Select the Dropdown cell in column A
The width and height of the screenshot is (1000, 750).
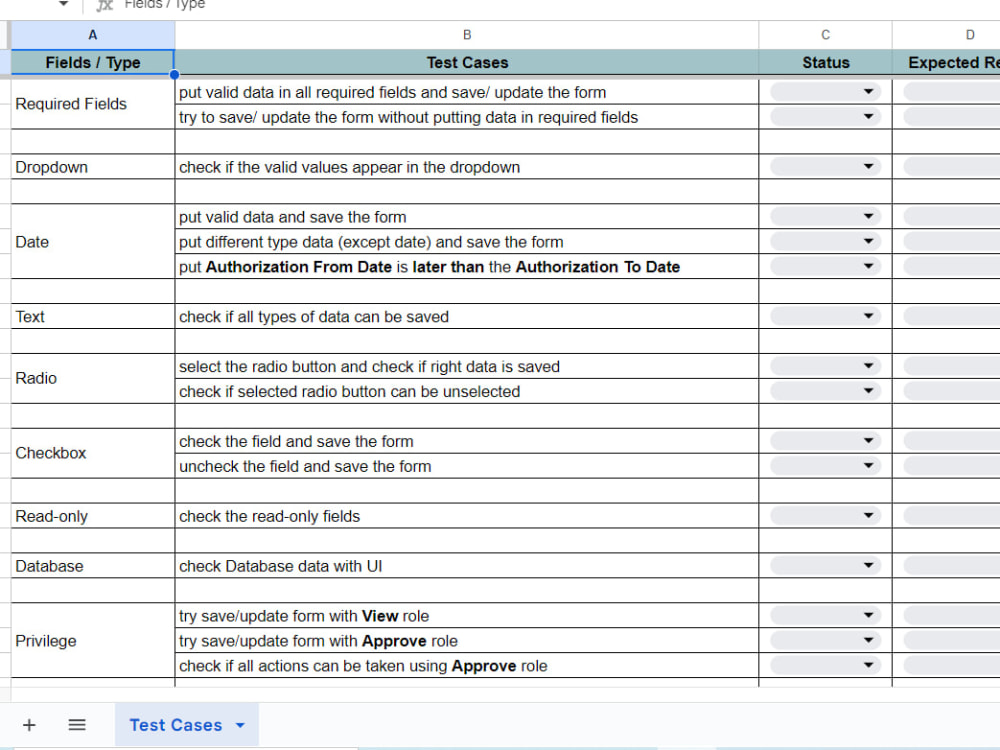(93, 167)
